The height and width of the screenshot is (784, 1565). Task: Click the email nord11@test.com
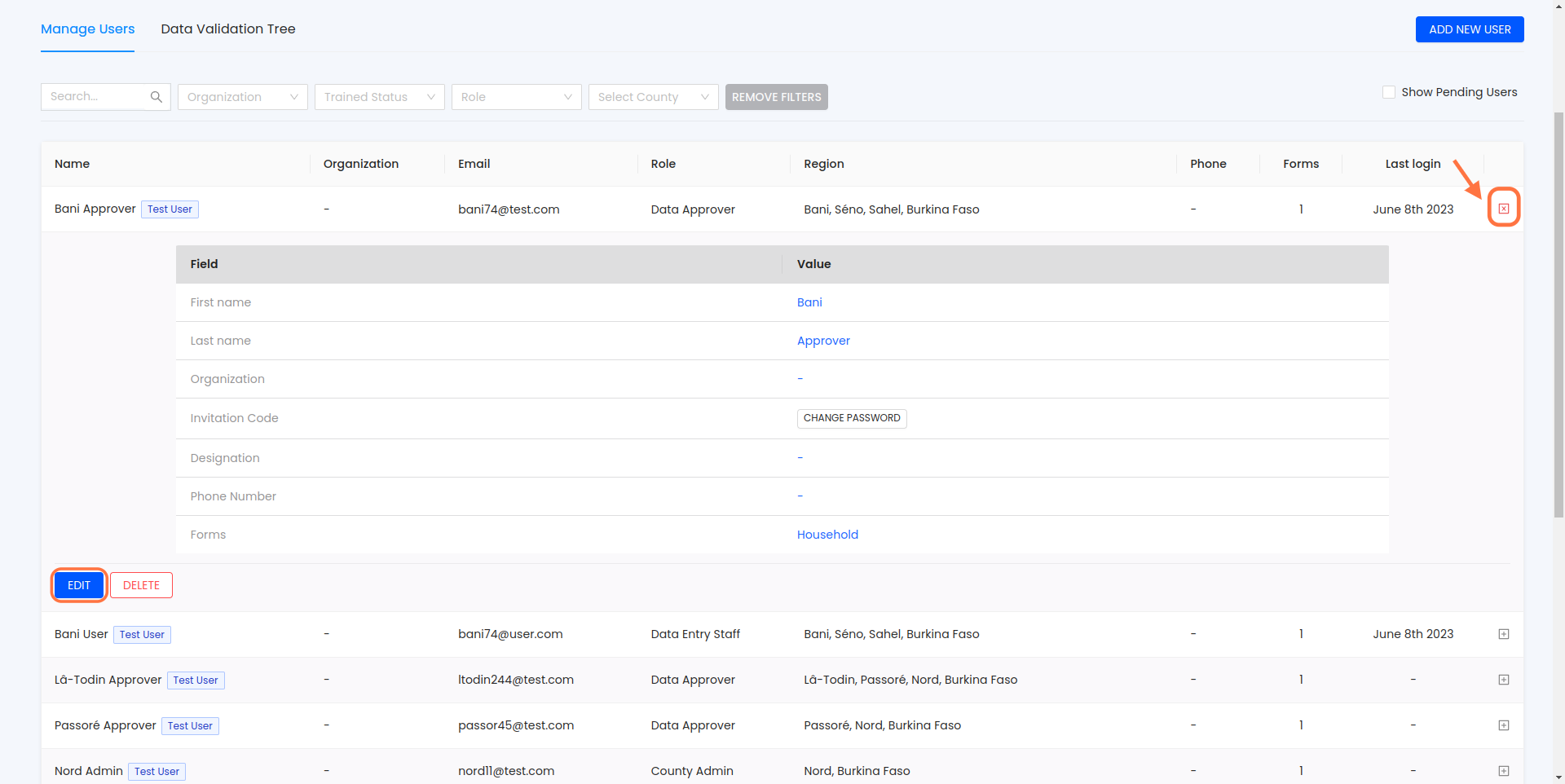coord(506,771)
